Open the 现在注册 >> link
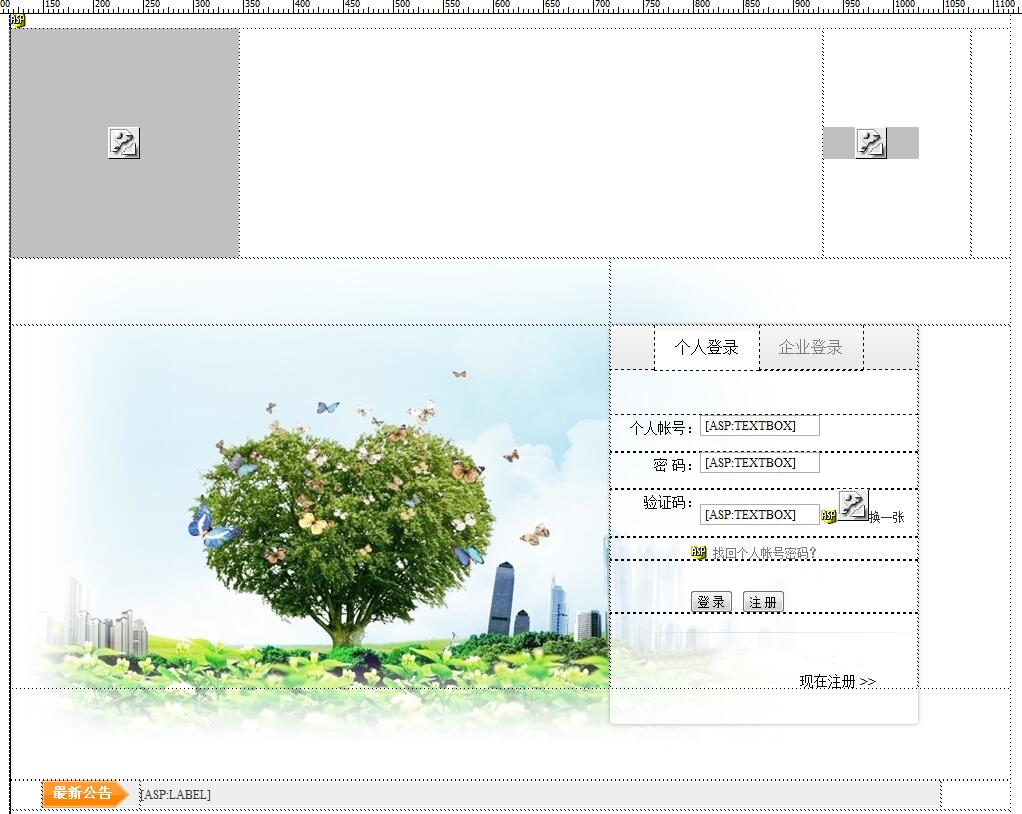The width and height of the screenshot is (1022, 814). 838,682
